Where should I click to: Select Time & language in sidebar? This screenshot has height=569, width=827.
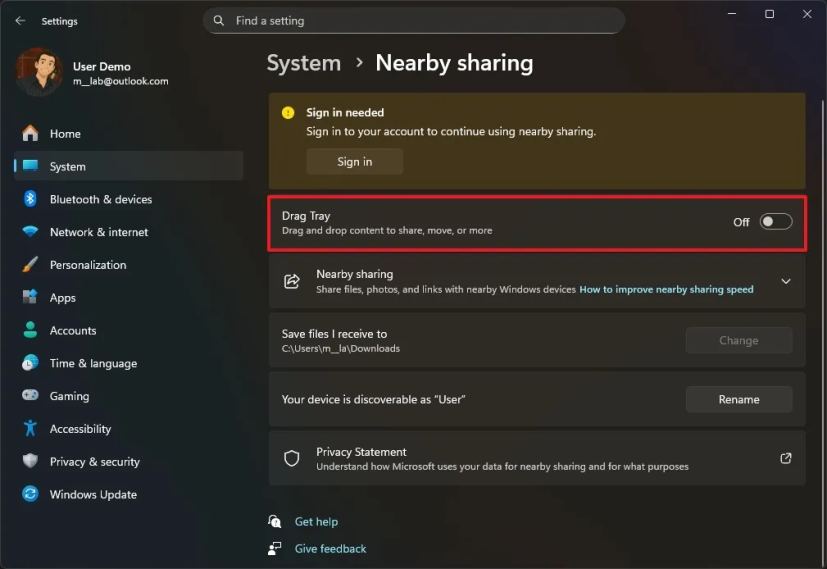tap(93, 364)
